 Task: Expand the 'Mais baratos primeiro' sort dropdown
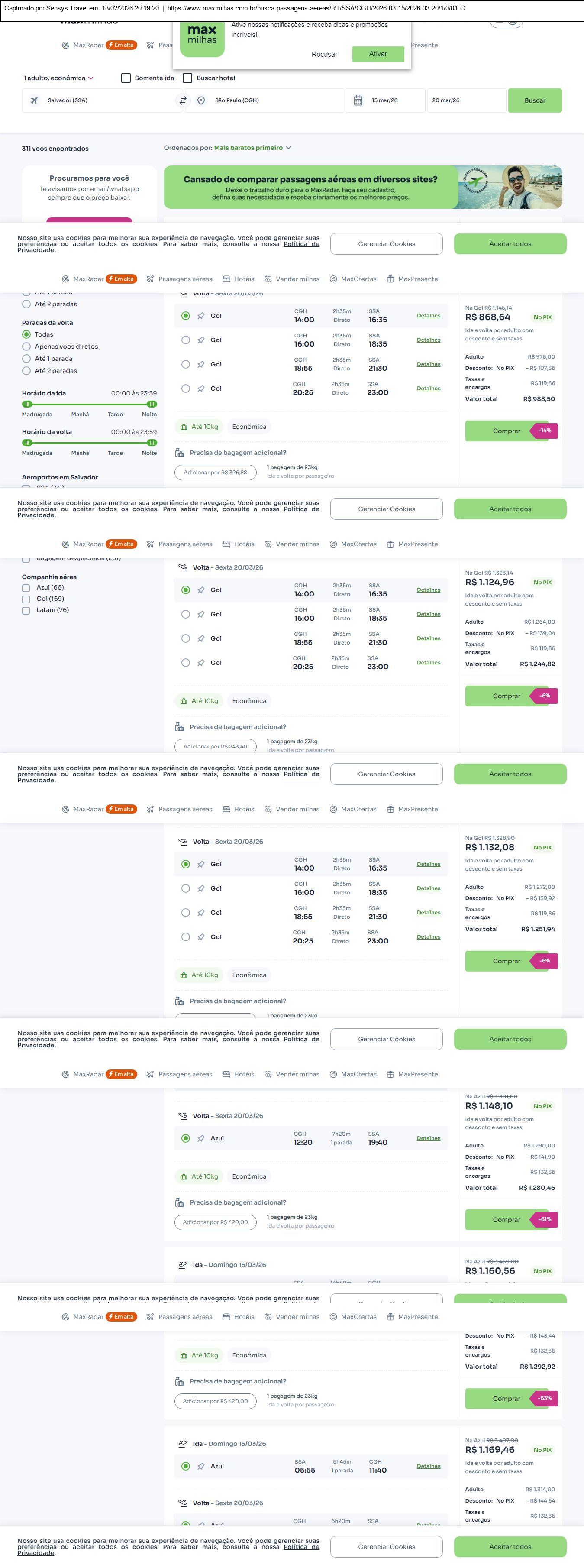tap(252, 148)
